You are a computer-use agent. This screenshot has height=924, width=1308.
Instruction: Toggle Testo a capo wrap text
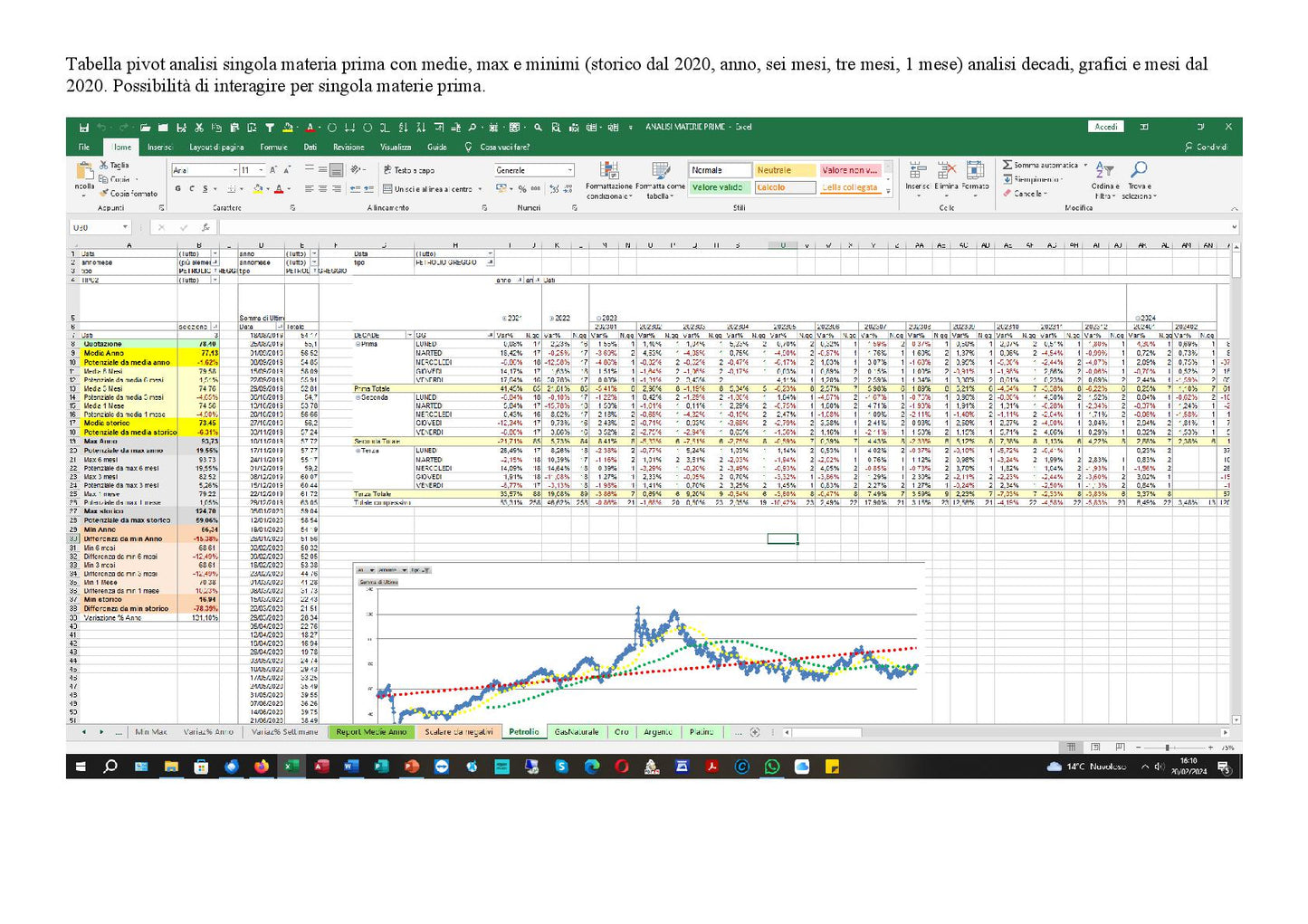coord(409,170)
